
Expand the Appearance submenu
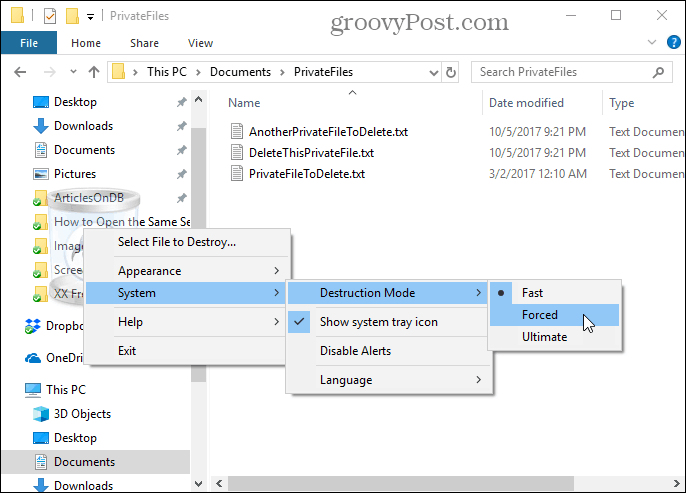click(188, 271)
